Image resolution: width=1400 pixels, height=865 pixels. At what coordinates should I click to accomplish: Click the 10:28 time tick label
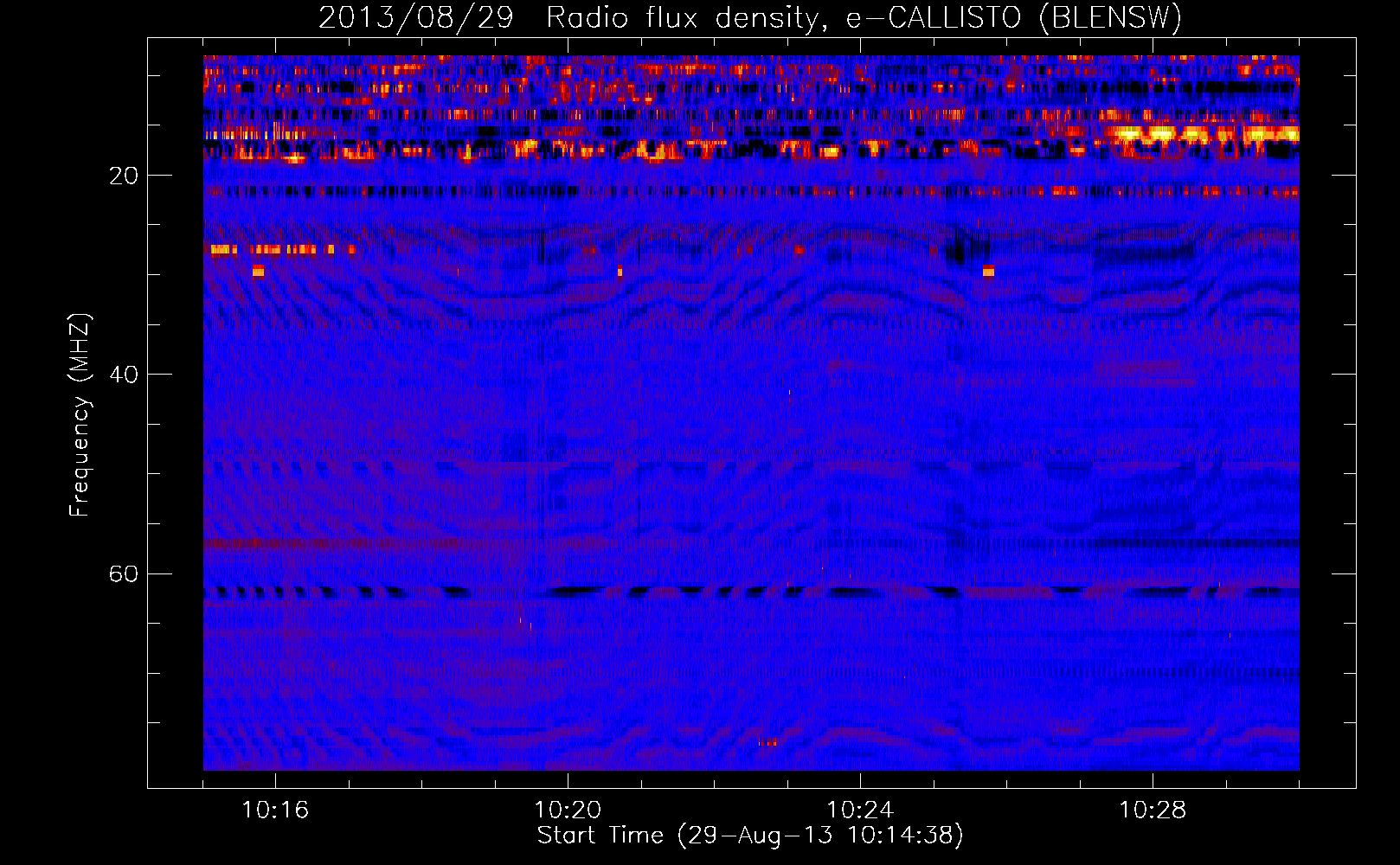point(1153,811)
